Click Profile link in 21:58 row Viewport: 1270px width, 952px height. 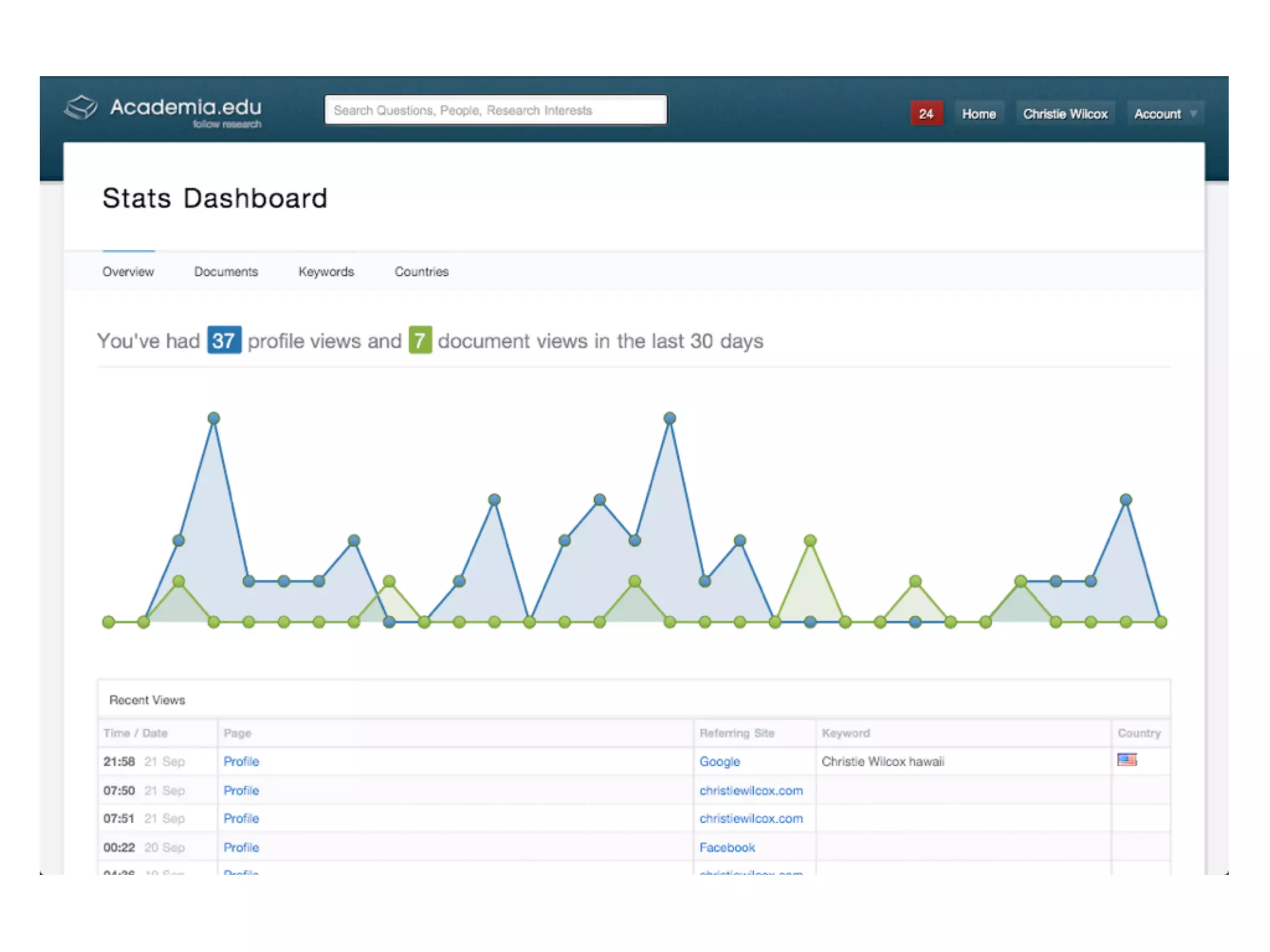(241, 761)
